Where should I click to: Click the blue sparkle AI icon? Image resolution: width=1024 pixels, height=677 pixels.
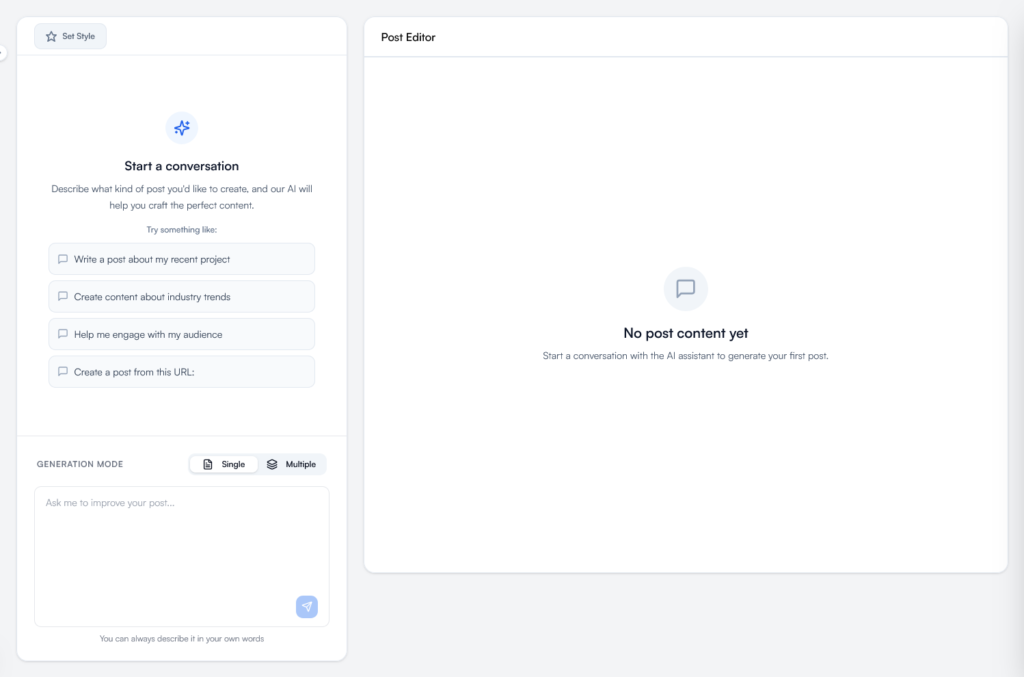181,128
